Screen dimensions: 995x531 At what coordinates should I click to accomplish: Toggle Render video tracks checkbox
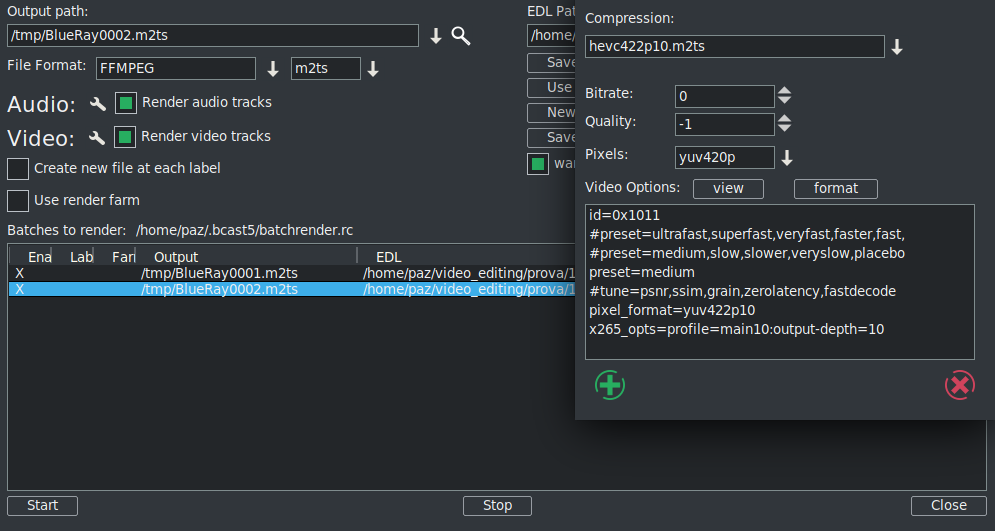125,137
